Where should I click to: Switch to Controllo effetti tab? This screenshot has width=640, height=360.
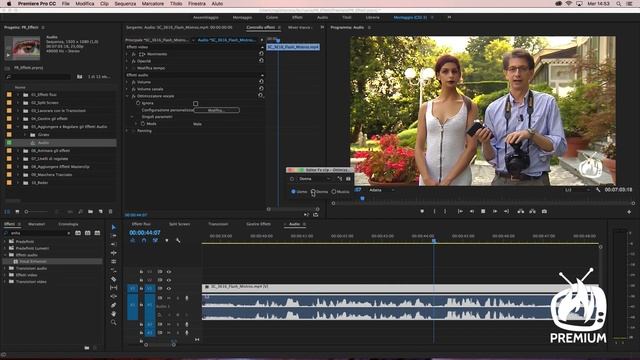[x=261, y=27]
